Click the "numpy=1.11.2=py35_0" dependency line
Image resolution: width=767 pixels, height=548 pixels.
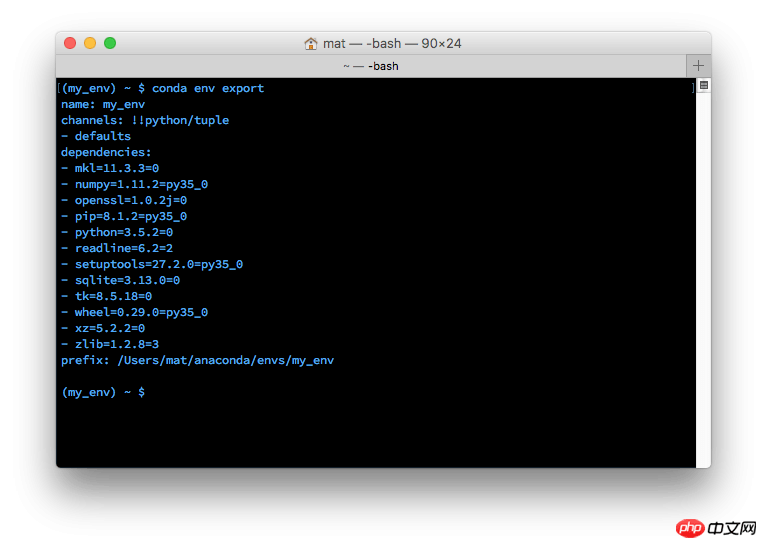(x=141, y=184)
